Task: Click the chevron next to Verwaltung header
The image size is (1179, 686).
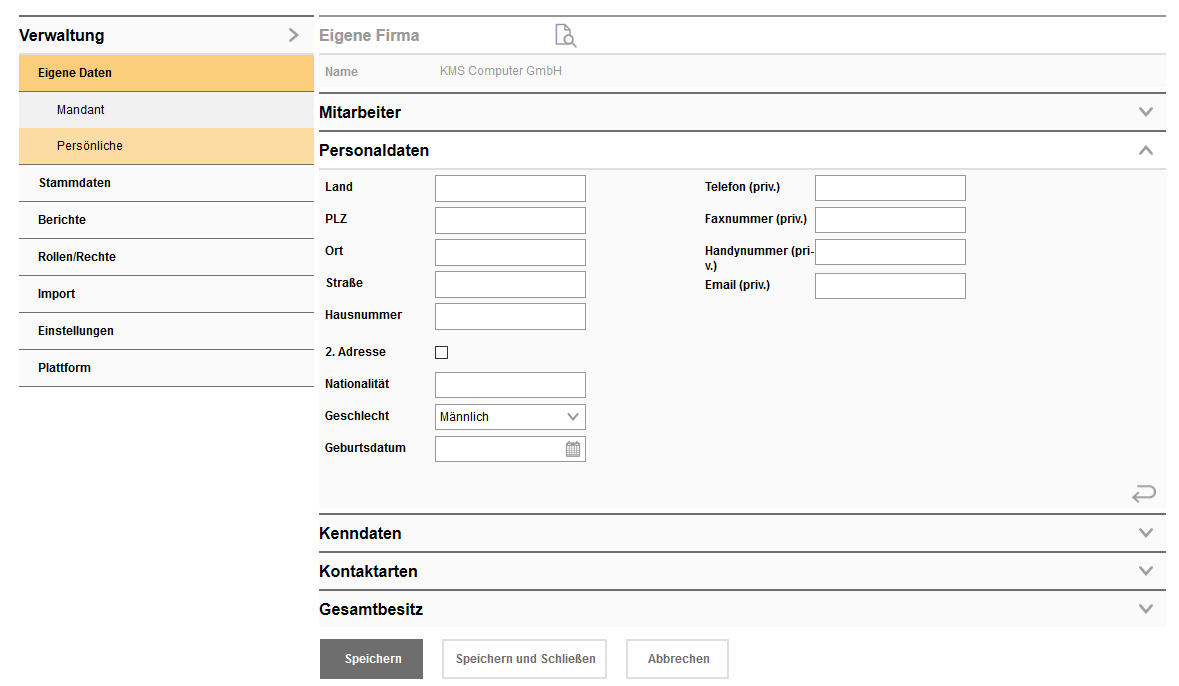Action: click(293, 34)
